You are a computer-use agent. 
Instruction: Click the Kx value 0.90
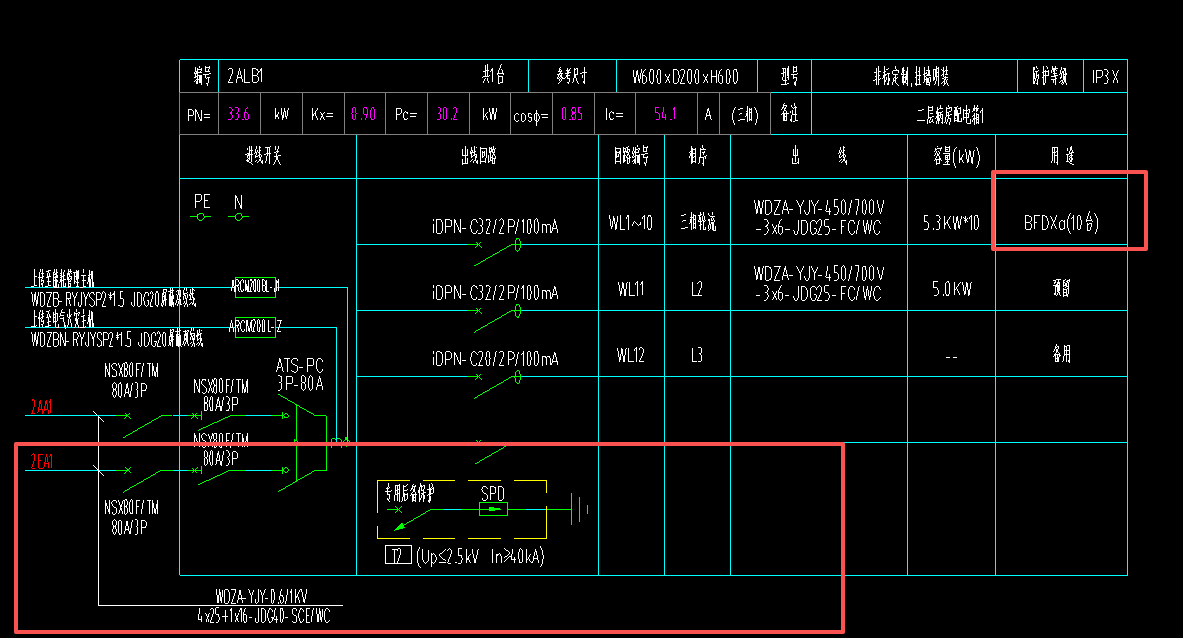362,114
